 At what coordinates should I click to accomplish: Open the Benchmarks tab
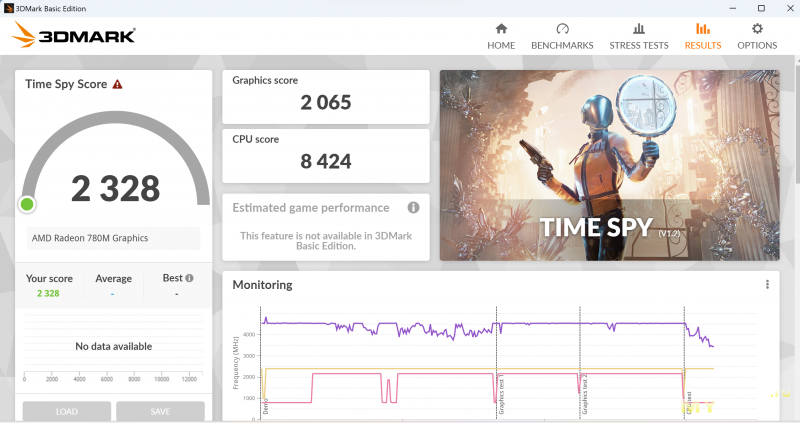pyautogui.click(x=562, y=36)
